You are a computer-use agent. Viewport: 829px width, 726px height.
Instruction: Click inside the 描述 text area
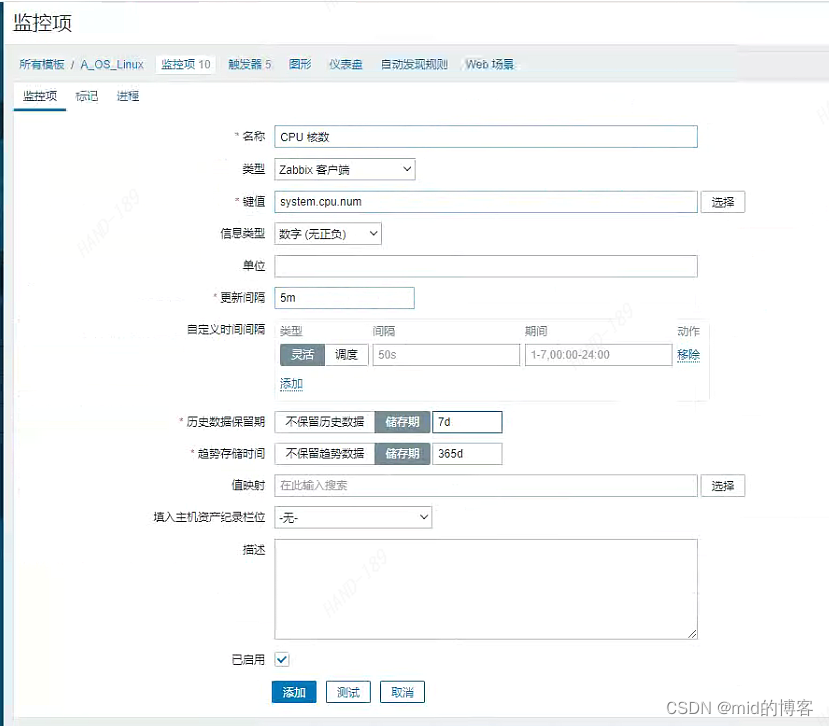[x=486, y=590]
